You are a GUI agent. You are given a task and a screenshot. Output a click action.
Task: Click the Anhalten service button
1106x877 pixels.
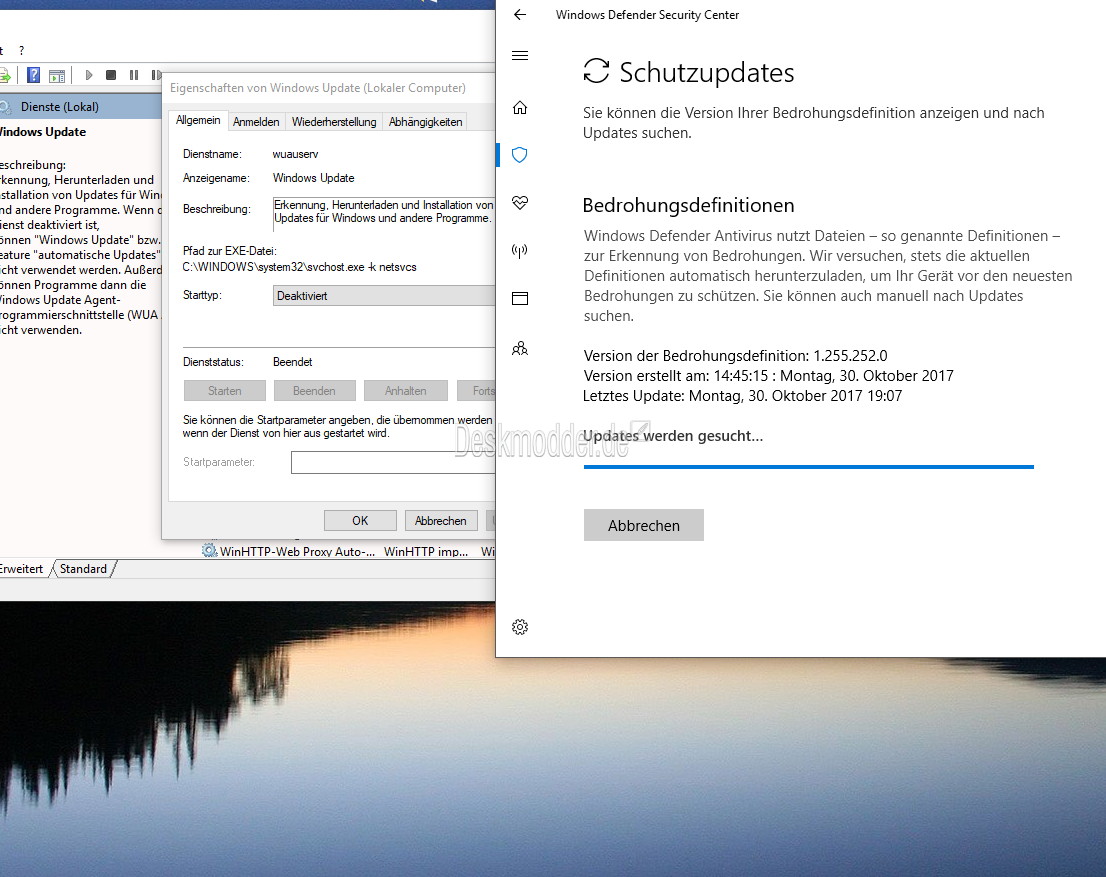click(406, 390)
